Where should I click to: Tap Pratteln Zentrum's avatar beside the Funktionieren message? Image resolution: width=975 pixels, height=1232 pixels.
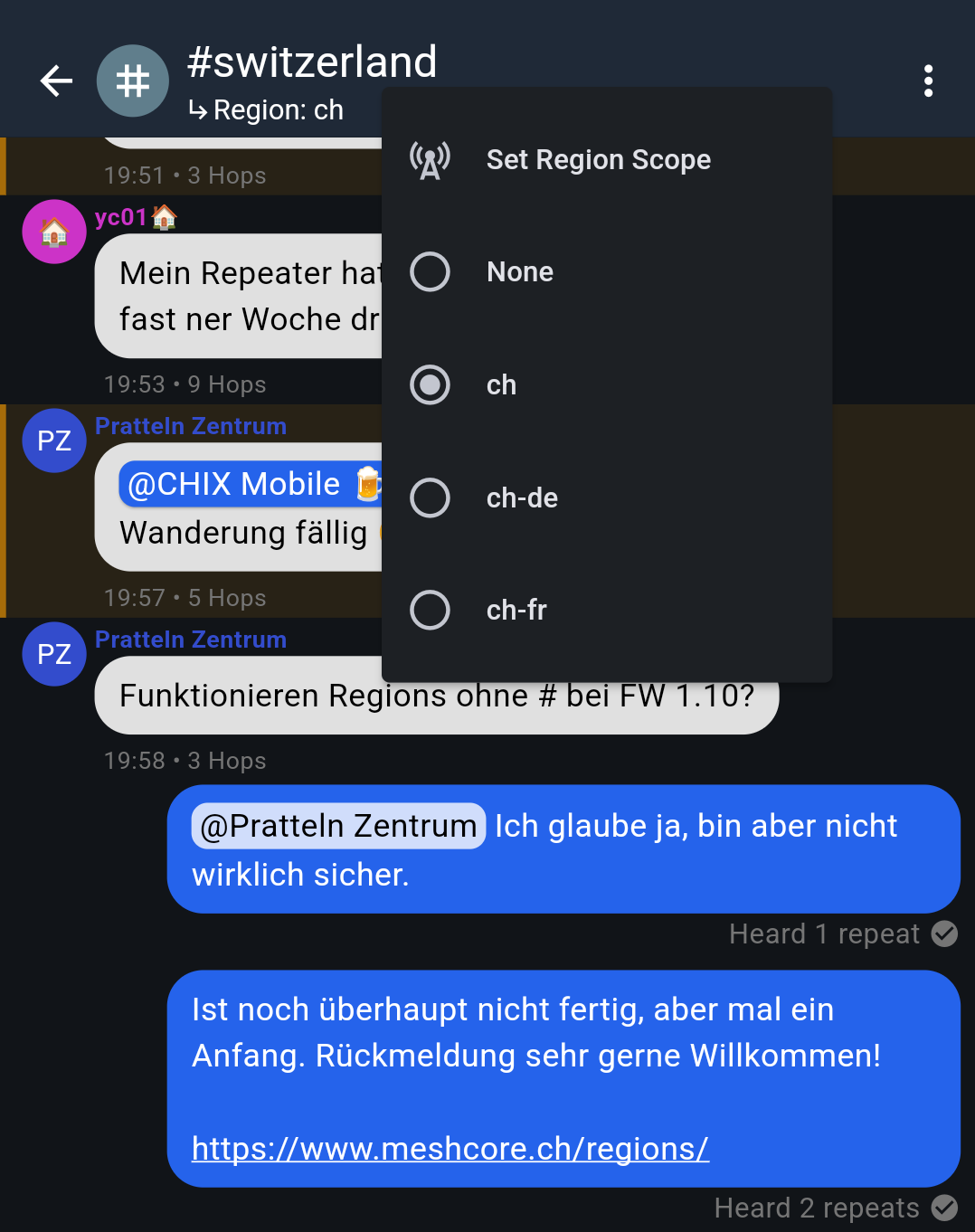coord(54,654)
